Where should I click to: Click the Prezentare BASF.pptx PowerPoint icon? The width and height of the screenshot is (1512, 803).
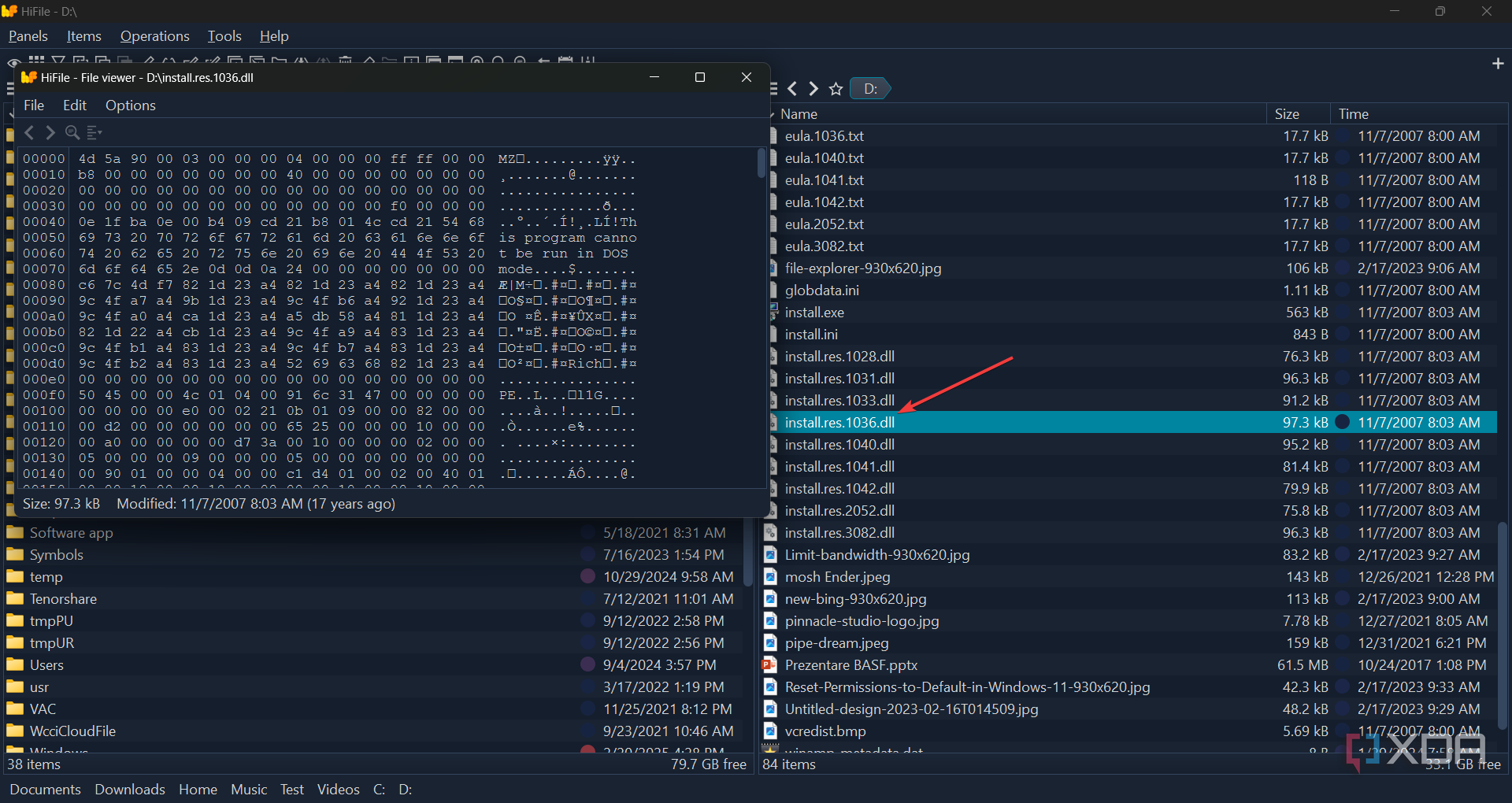770,665
